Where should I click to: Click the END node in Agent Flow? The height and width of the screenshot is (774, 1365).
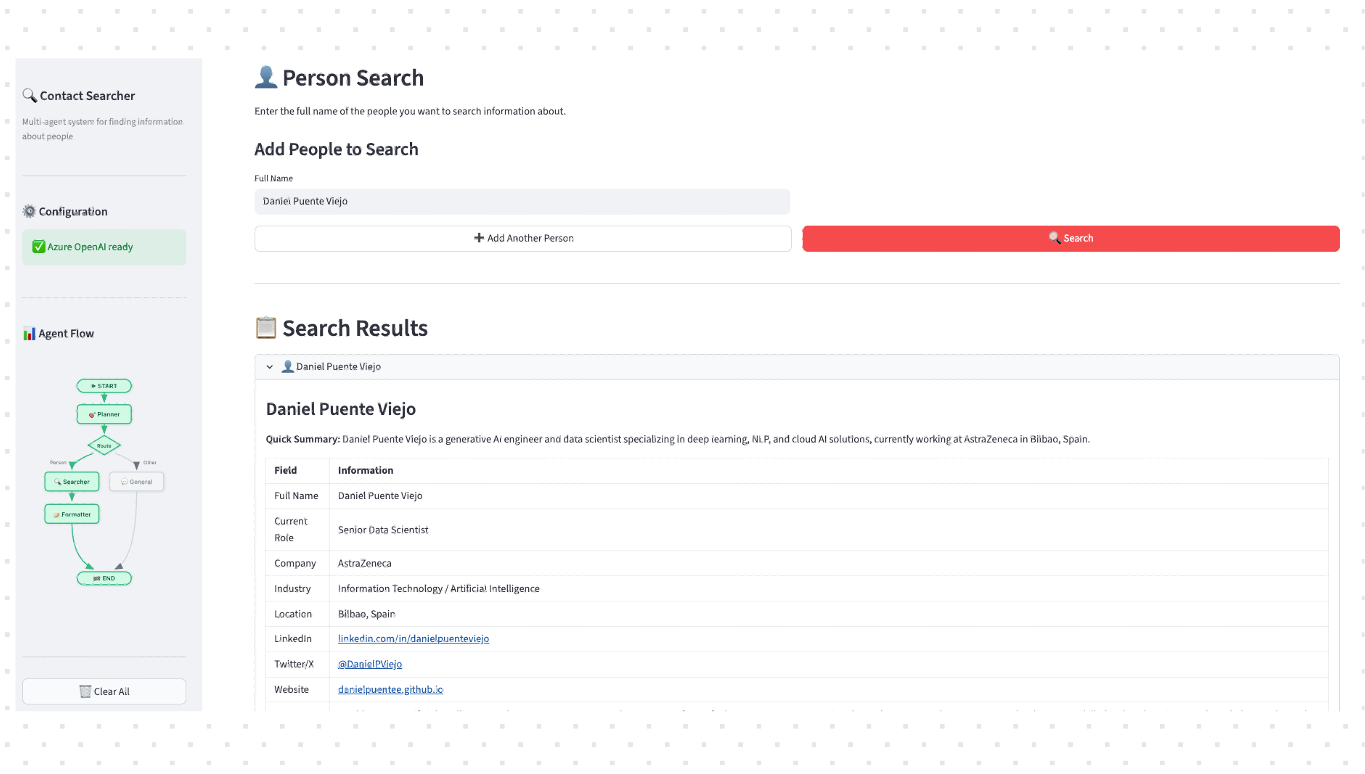(104, 578)
